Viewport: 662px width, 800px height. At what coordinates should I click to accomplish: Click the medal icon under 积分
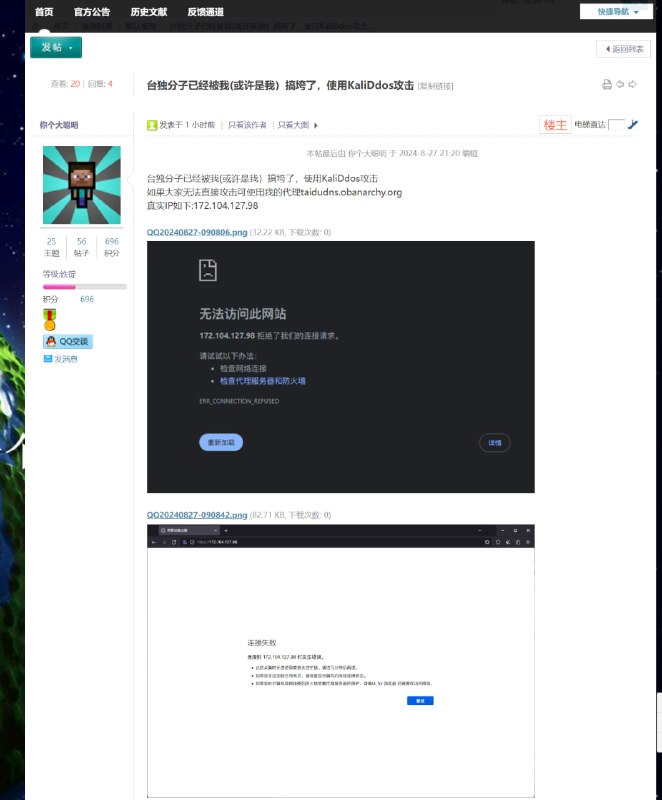point(49,319)
